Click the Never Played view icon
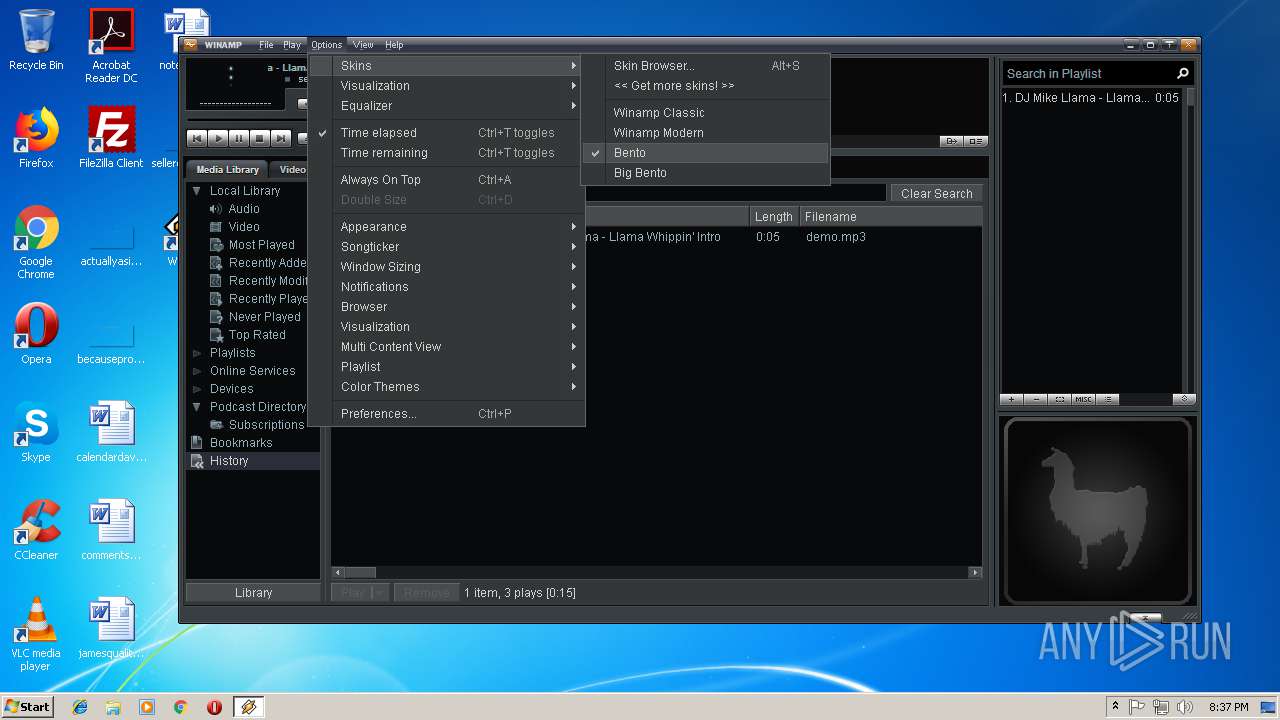 click(216, 317)
